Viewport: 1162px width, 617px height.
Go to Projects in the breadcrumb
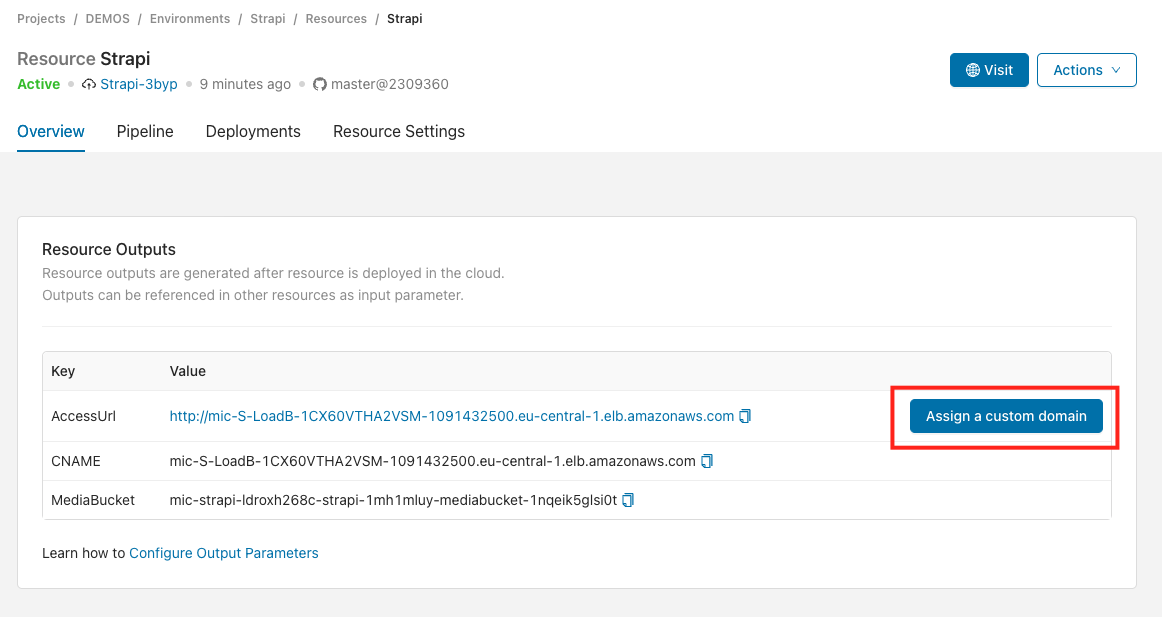(41, 19)
